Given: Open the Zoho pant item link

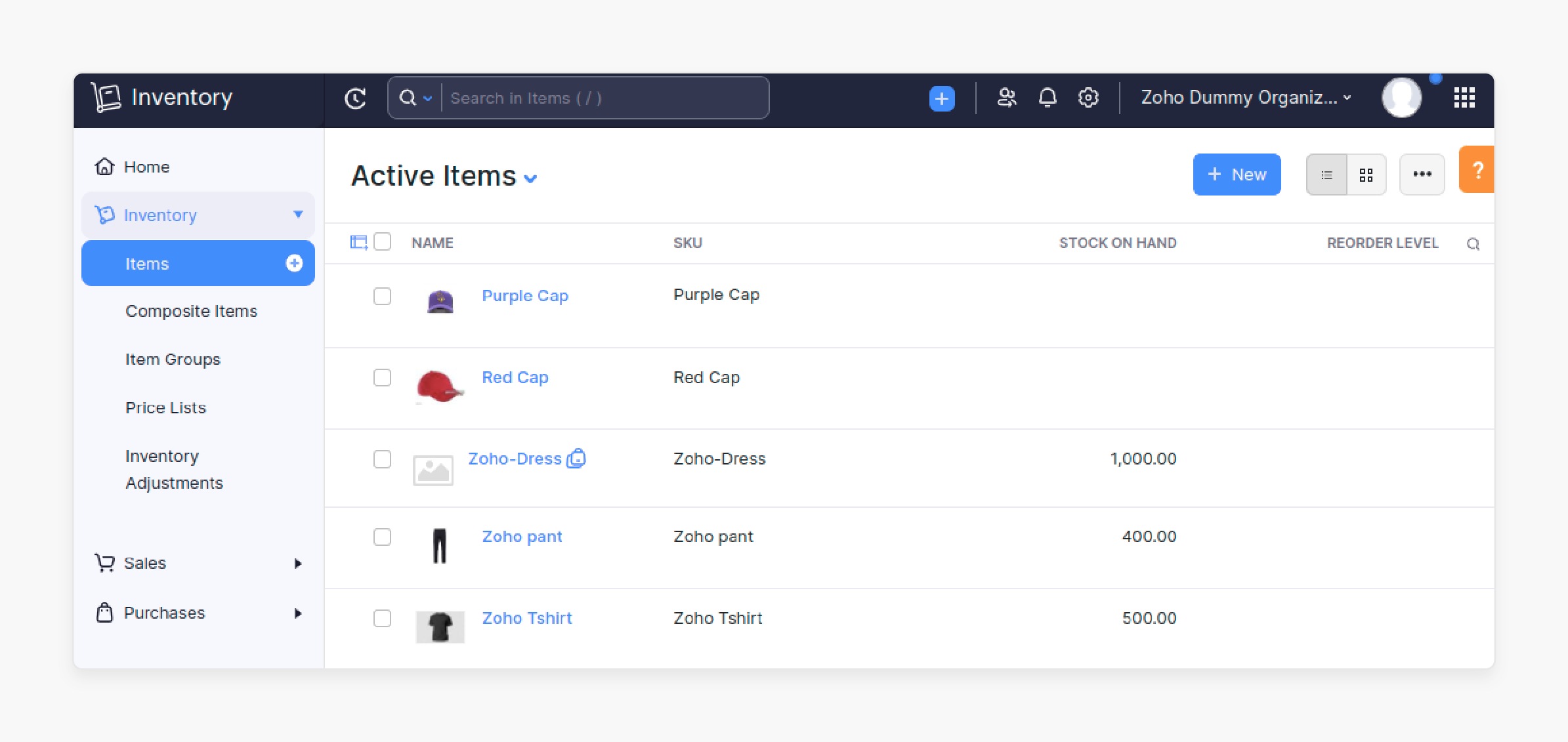Looking at the screenshot, I should [x=522, y=537].
